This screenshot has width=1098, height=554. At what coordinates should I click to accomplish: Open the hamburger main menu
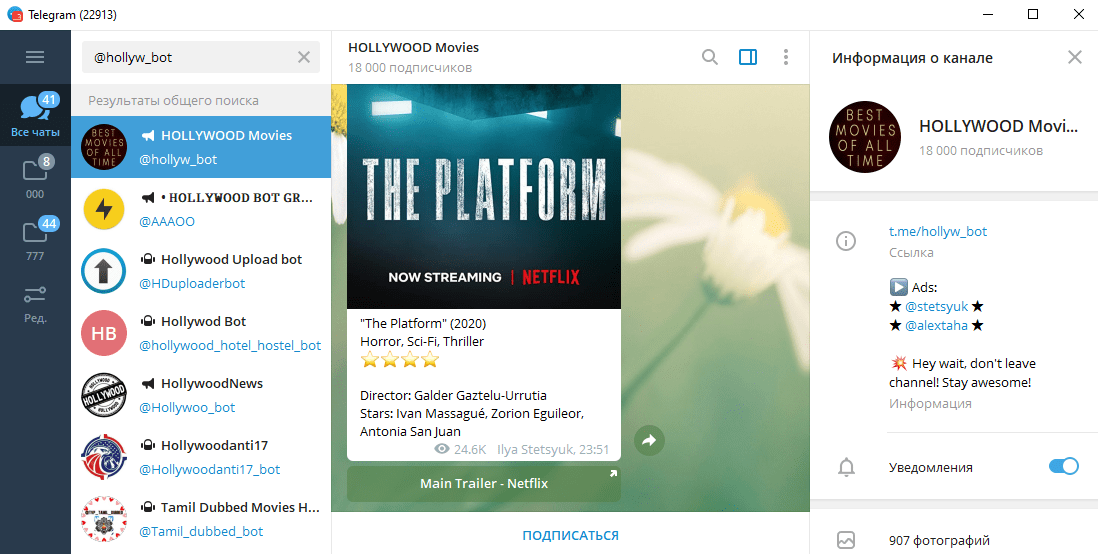(35, 57)
